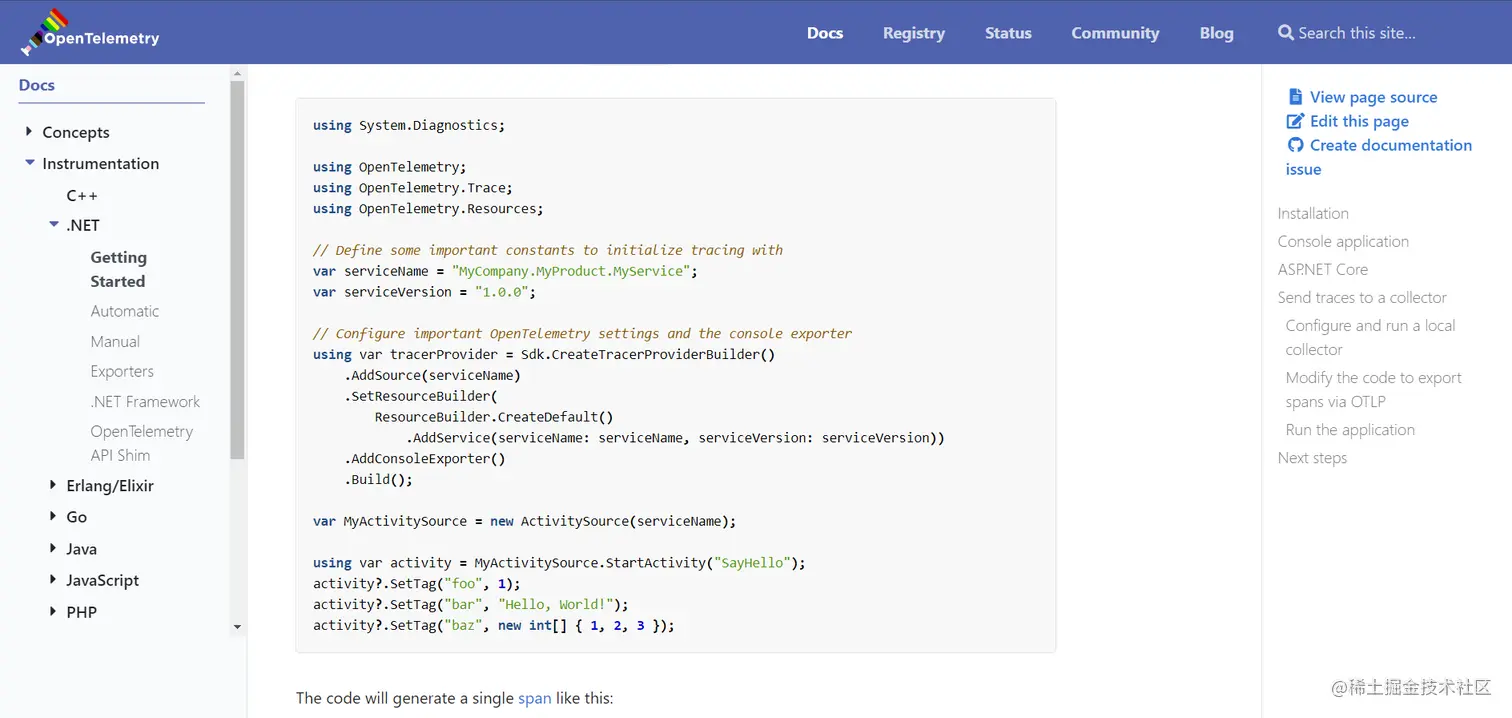Open the Exporters sidebar page

[122, 371]
